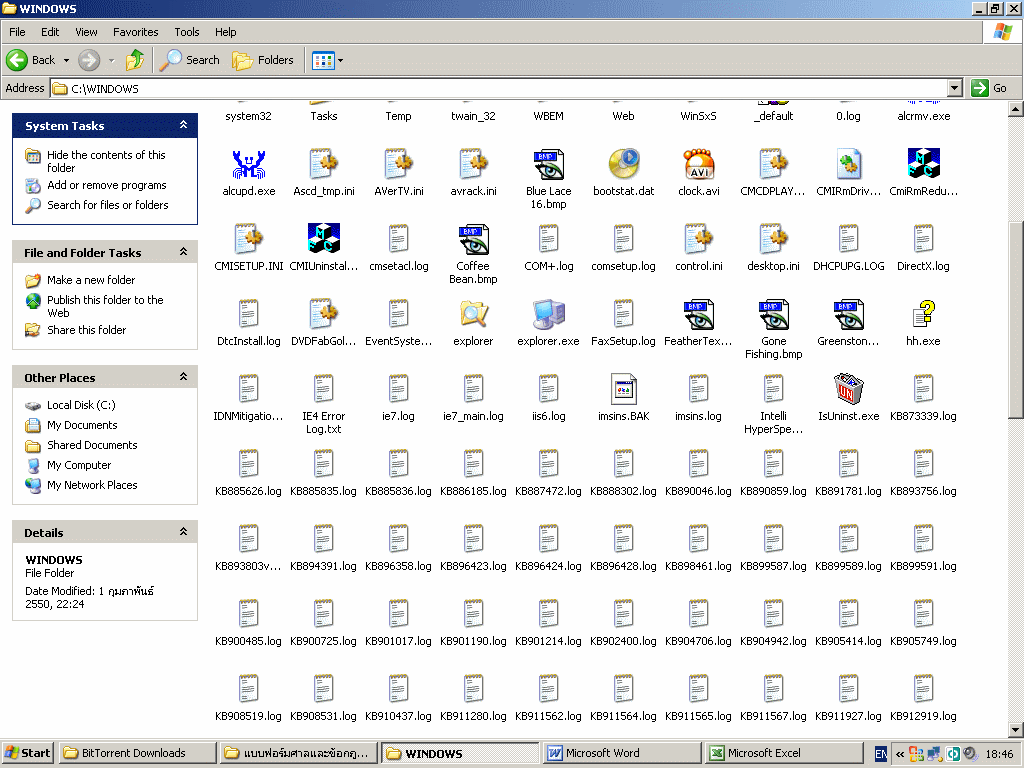Select the CMISETUP.INI settings icon
Screen dimensions: 1024x768
click(248, 239)
